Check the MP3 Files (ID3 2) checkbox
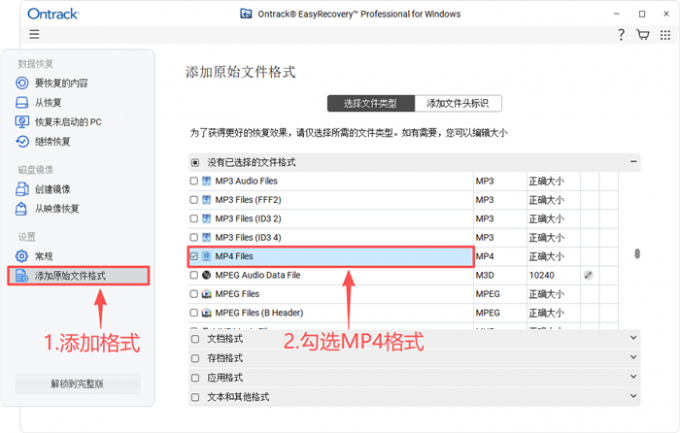 (194, 219)
